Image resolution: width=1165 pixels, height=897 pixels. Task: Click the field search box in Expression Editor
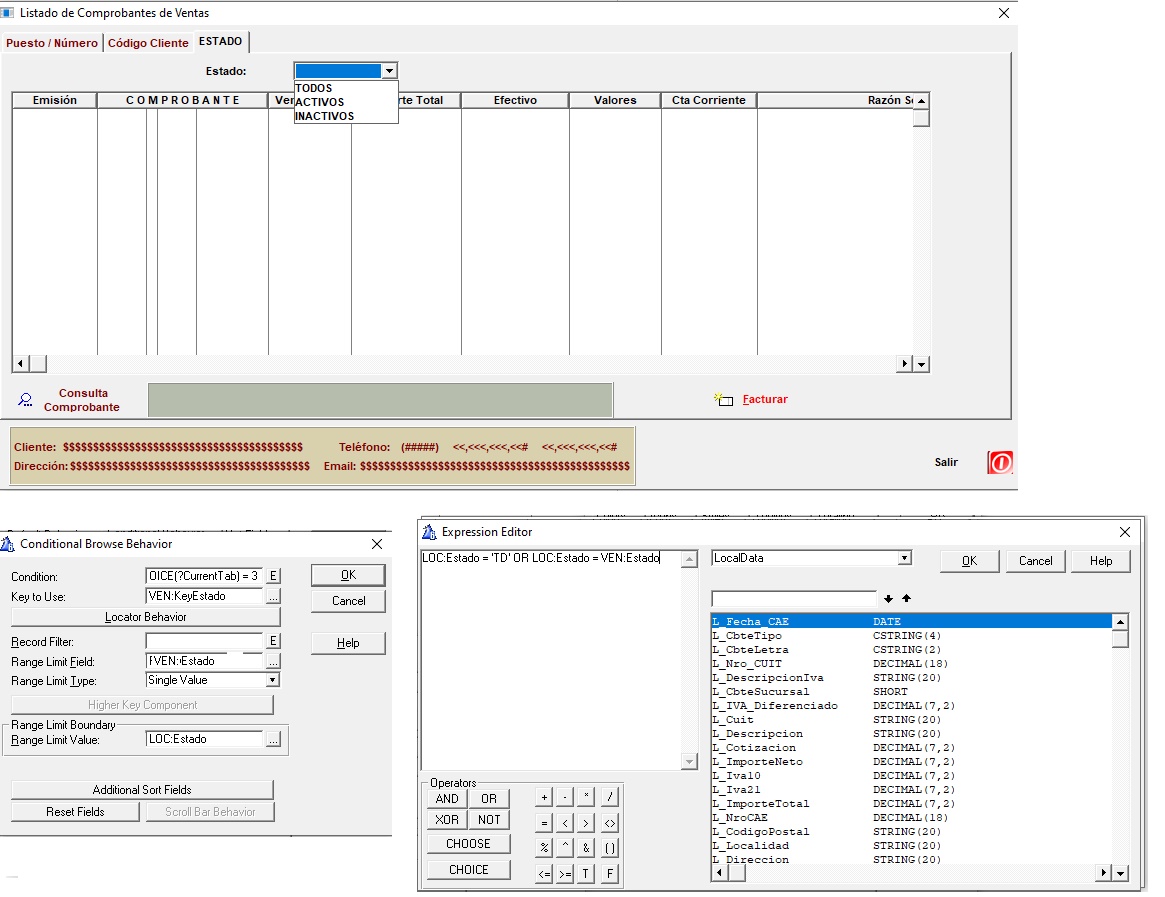794,599
